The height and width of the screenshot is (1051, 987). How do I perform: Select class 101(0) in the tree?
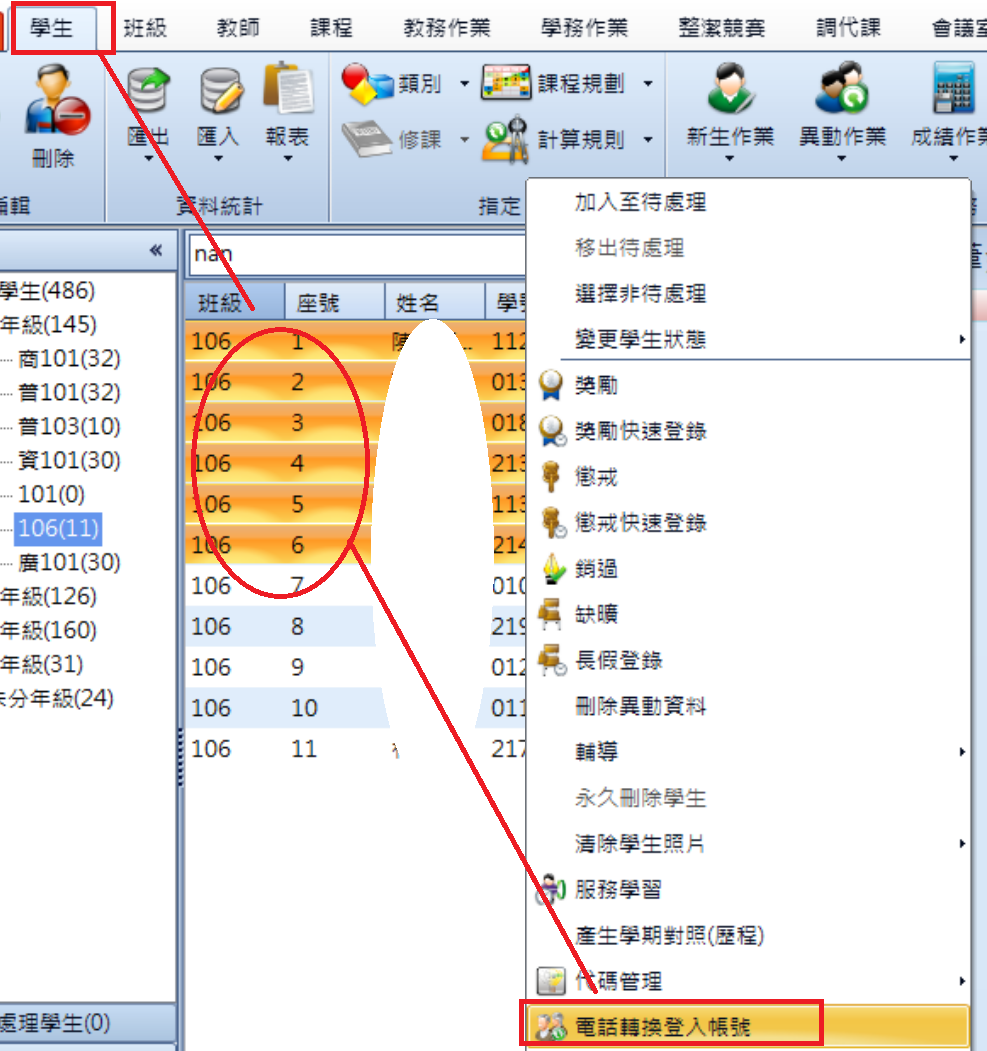point(52,495)
